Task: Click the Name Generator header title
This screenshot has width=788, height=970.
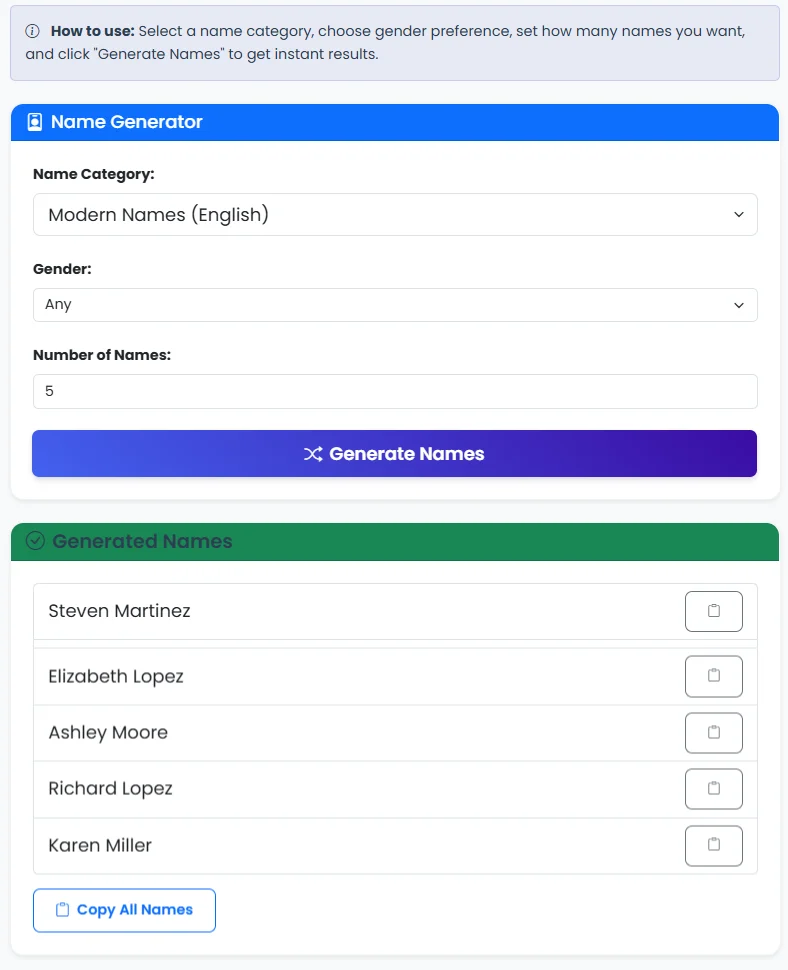Action: pos(127,122)
